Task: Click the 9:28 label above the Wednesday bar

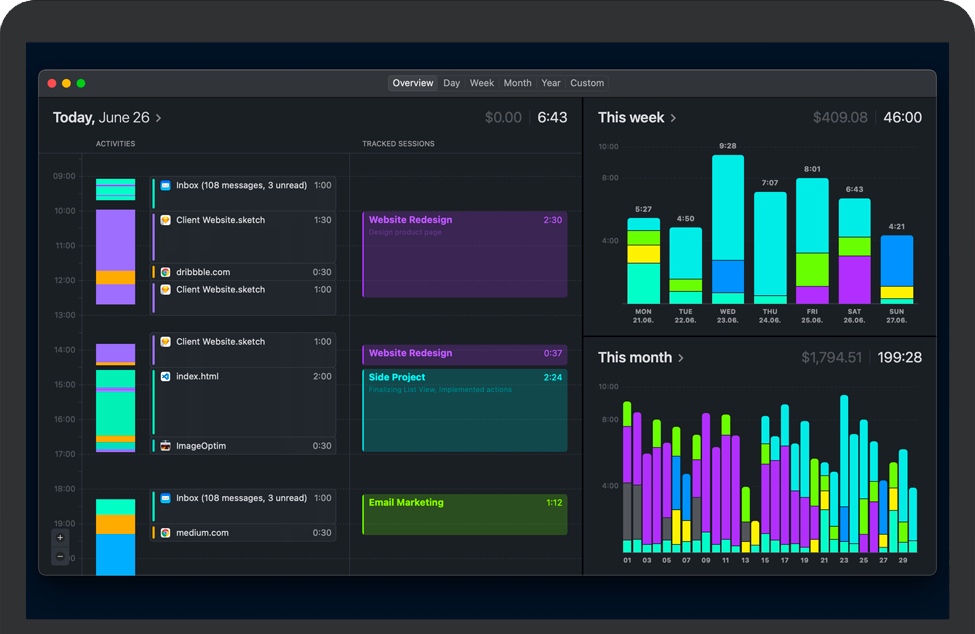Action: (x=728, y=146)
